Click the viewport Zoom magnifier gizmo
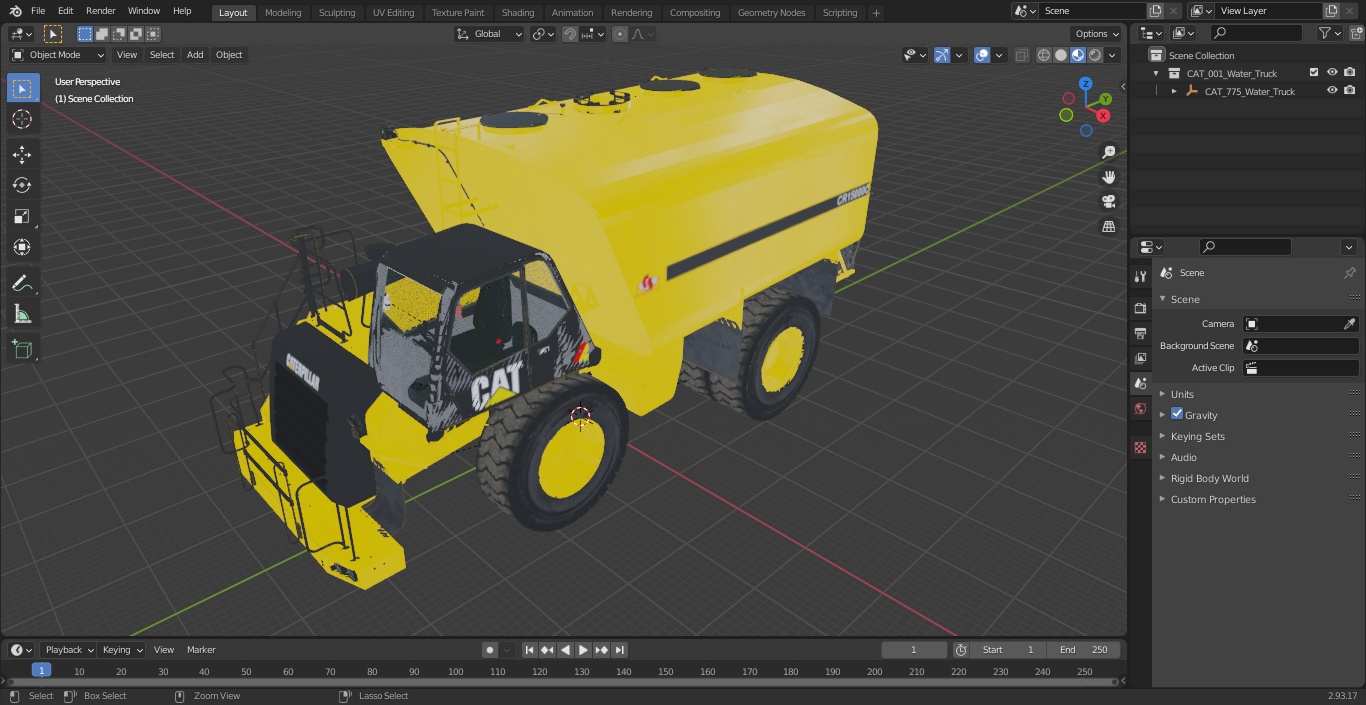This screenshot has height=705, width=1366. (x=1108, y=152)
